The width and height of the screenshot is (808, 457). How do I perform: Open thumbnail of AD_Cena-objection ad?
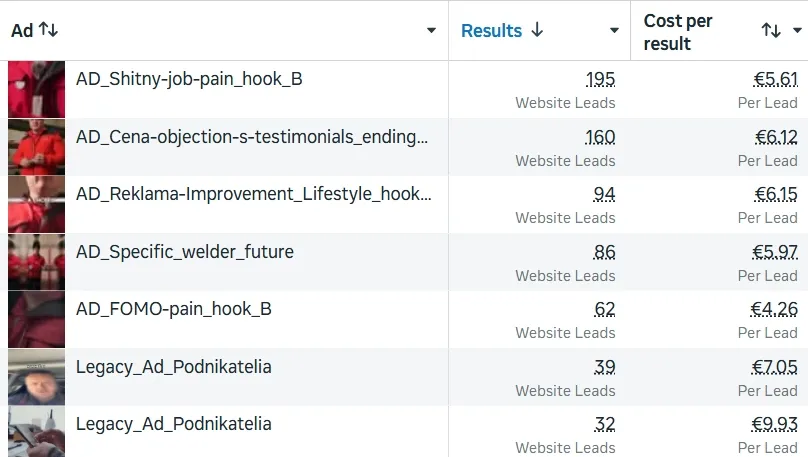pos(37,147)
